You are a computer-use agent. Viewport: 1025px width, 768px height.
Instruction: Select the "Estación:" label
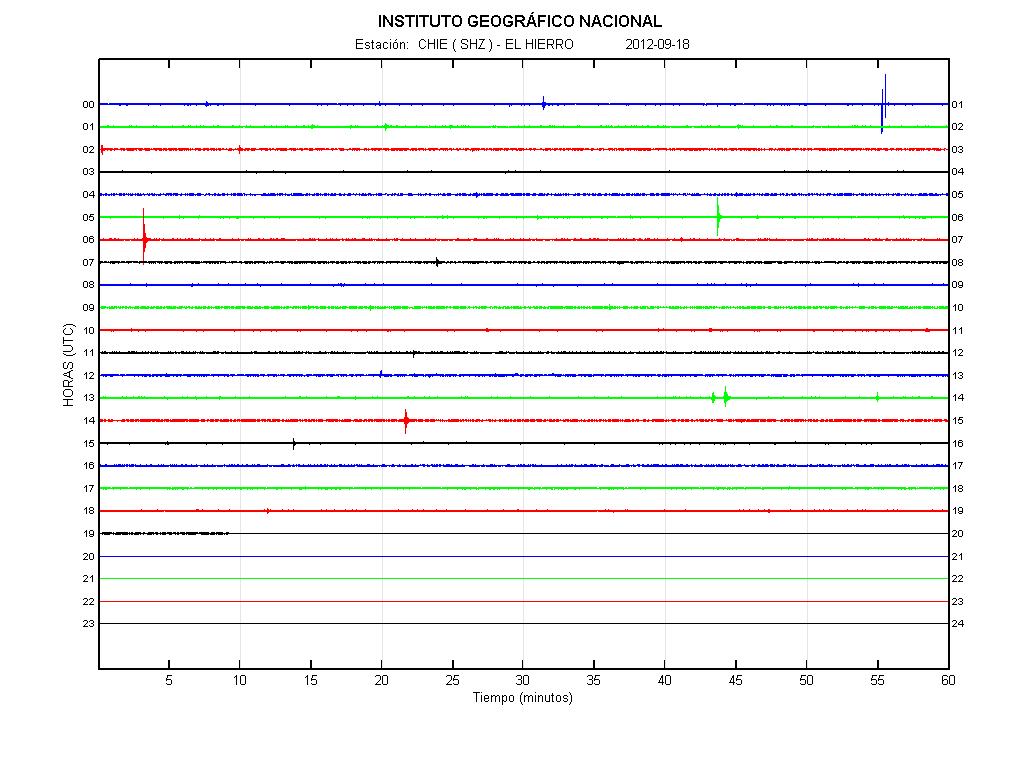coord(382,44)
